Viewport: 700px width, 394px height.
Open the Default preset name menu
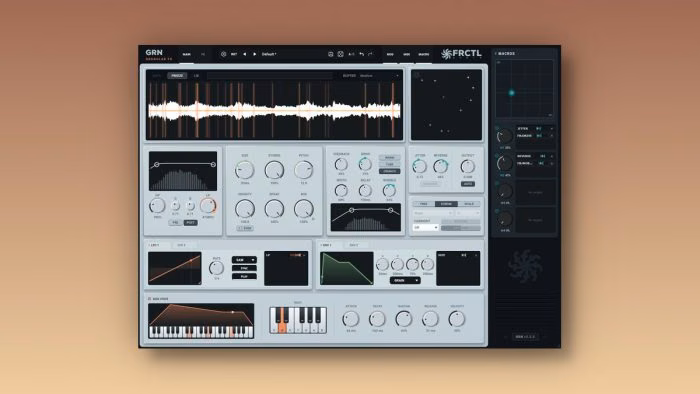(269, 54)
